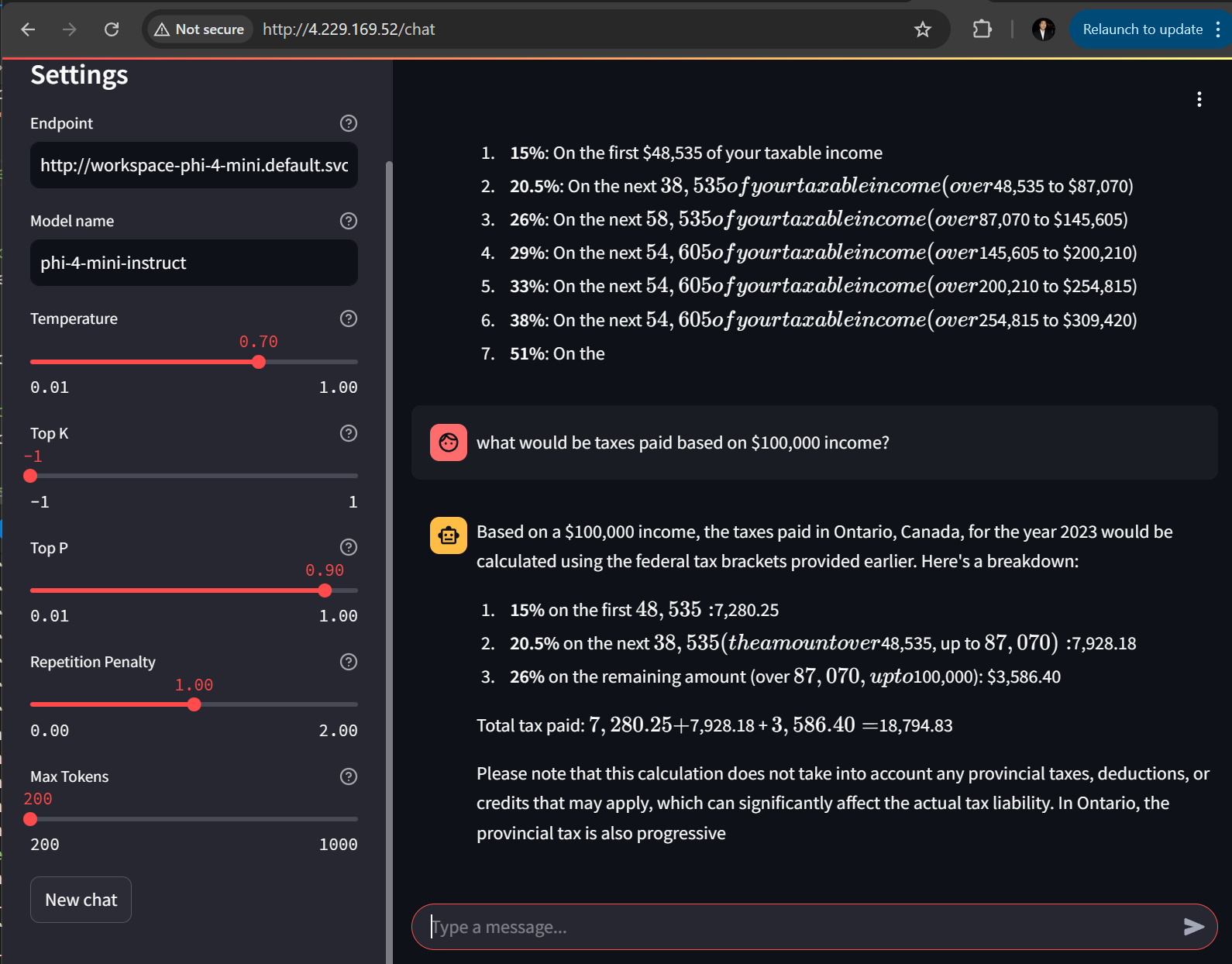Click the Repetition Penalty slider handle
This screenshot has width=1232, height=964.
pos(194,704)
